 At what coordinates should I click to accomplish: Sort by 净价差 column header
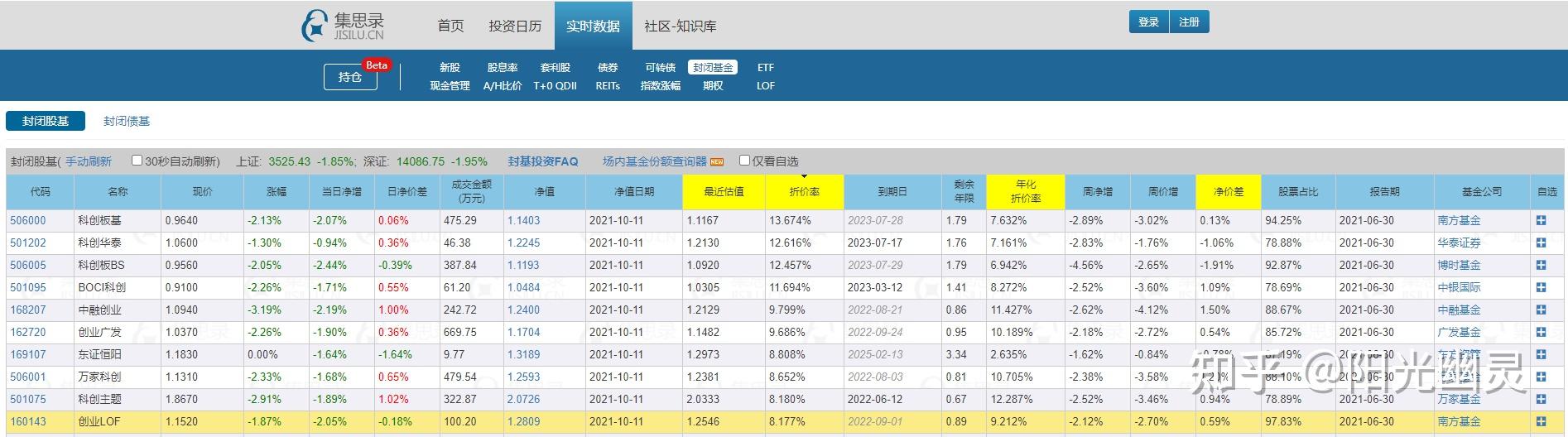(x=1229, y=192)
